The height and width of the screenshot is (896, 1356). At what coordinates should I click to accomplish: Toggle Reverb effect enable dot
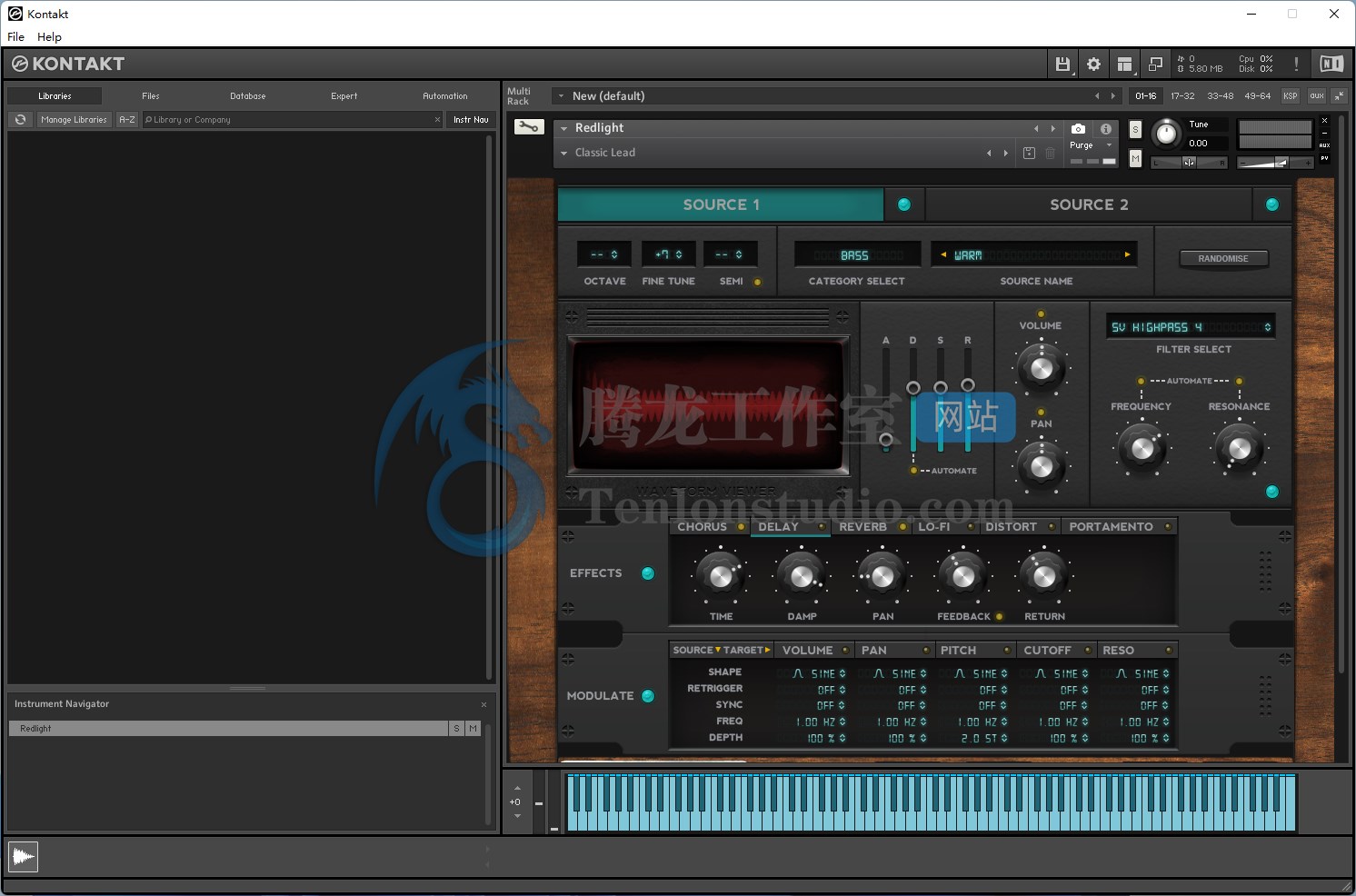tap(902, 527)
